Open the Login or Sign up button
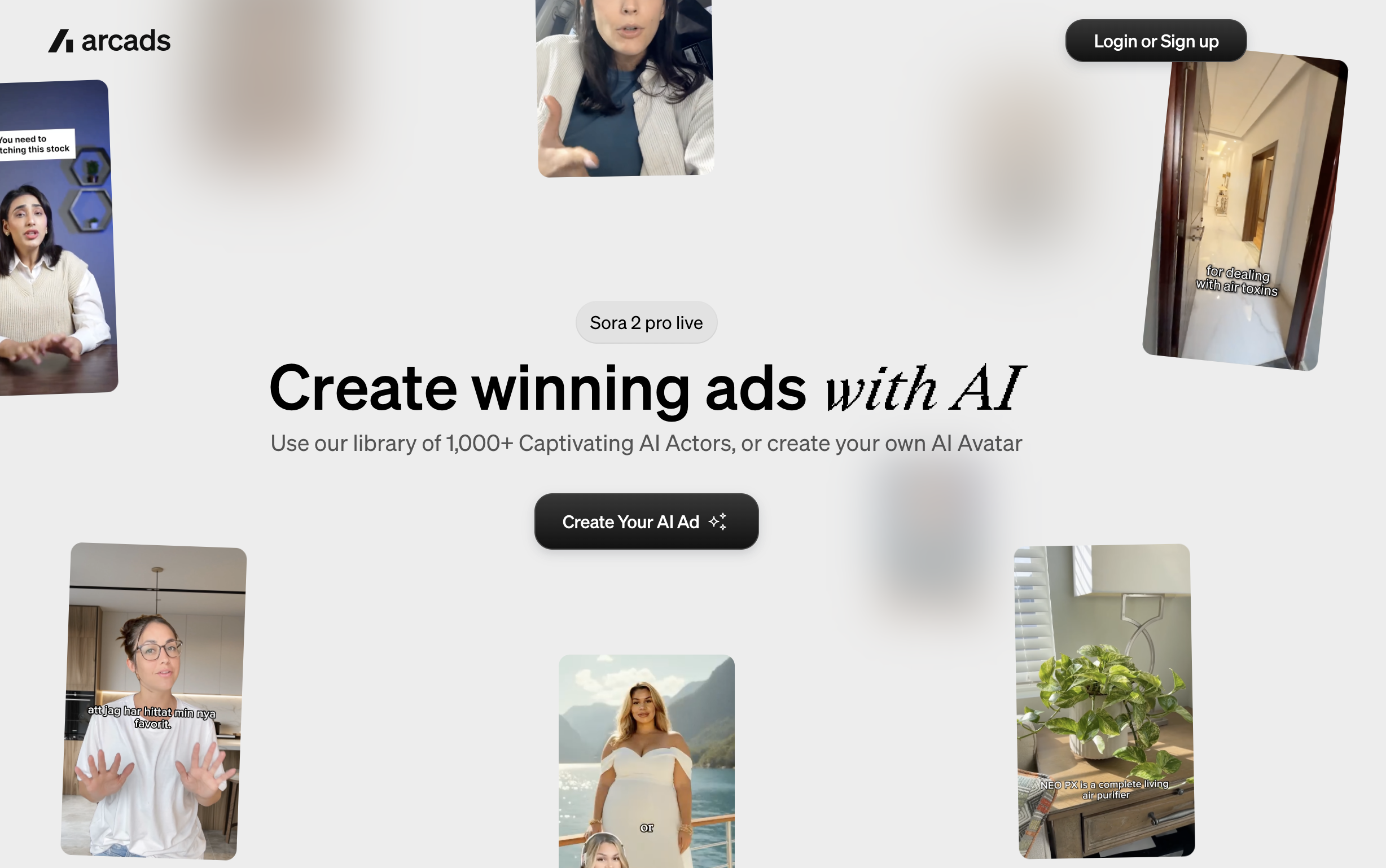 (x=1156, y=41)
